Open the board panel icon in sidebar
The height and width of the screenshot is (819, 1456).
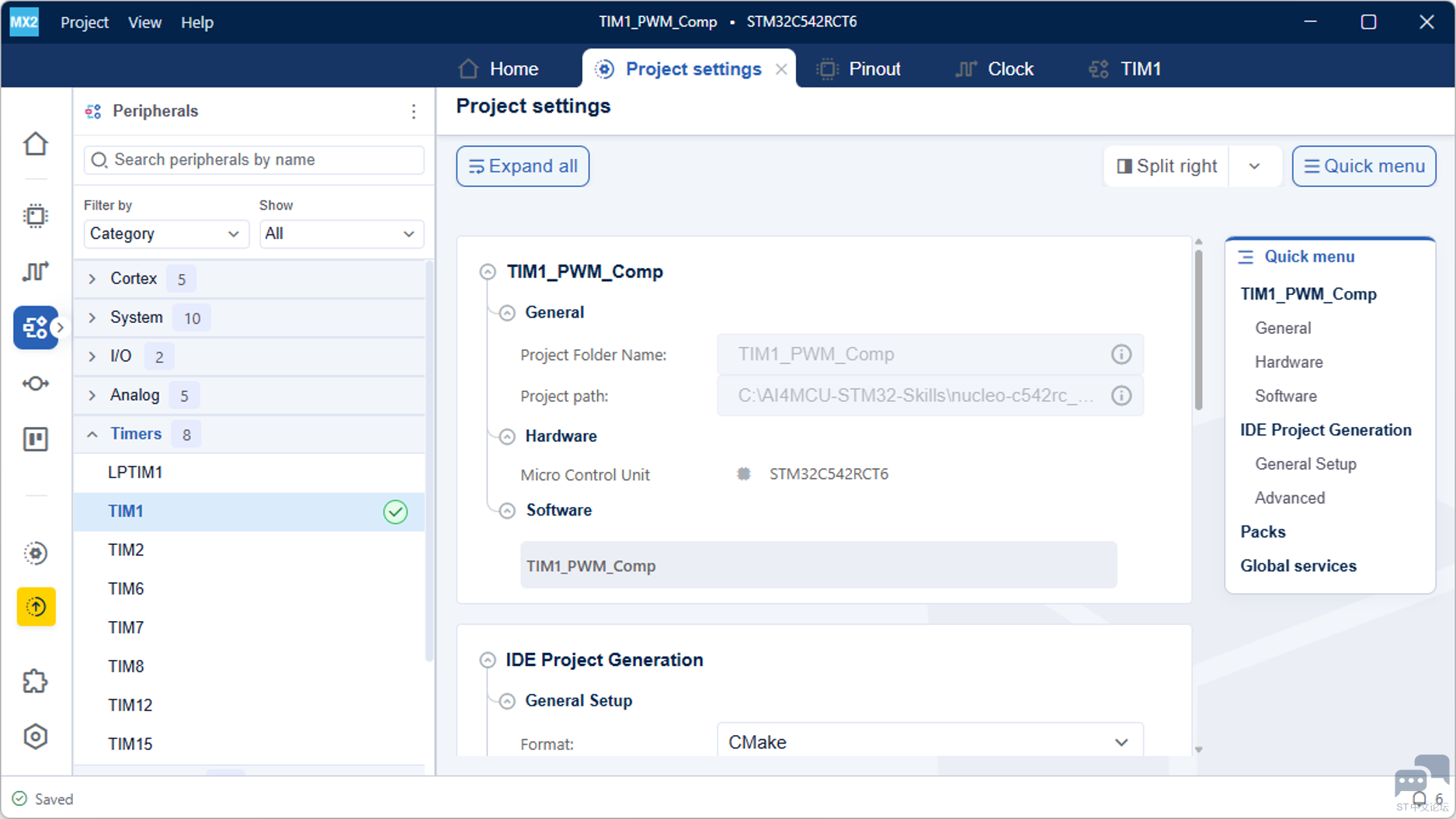(x=36, y=439)
